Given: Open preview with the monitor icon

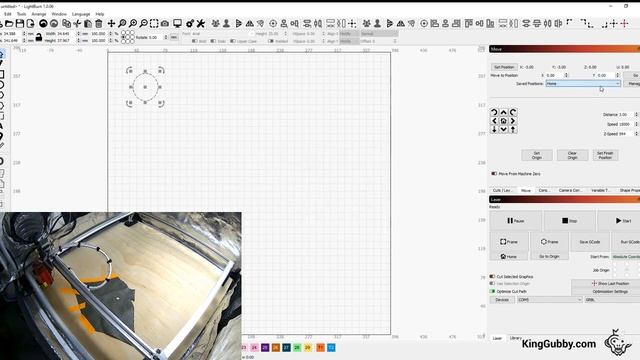Looking at the screenshot, I should click(x=177, y=24).
